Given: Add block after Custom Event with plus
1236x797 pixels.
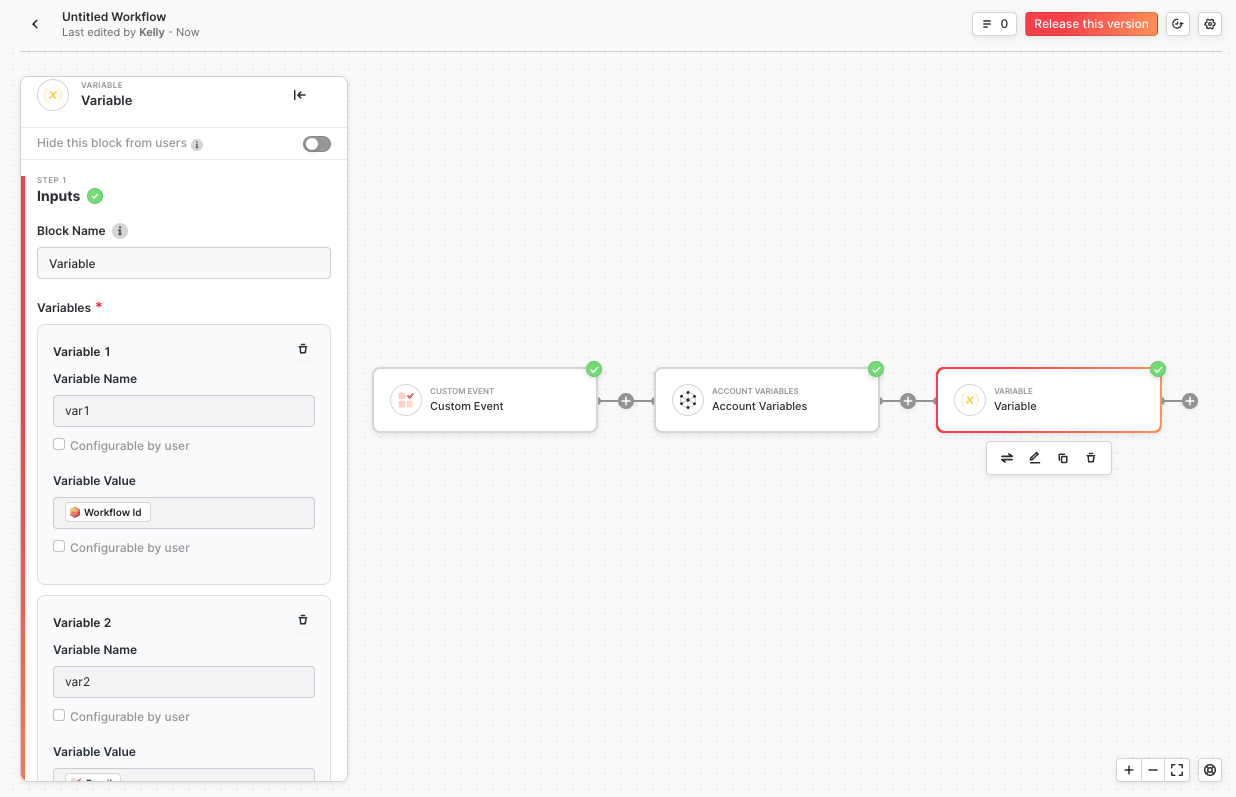Looking at the screenshot, I should click(x=626, y=401).
